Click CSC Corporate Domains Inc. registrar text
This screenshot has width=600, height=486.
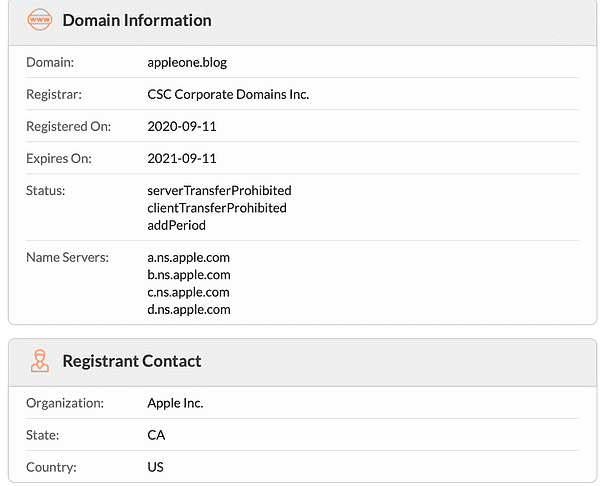[x=228, y=94]
